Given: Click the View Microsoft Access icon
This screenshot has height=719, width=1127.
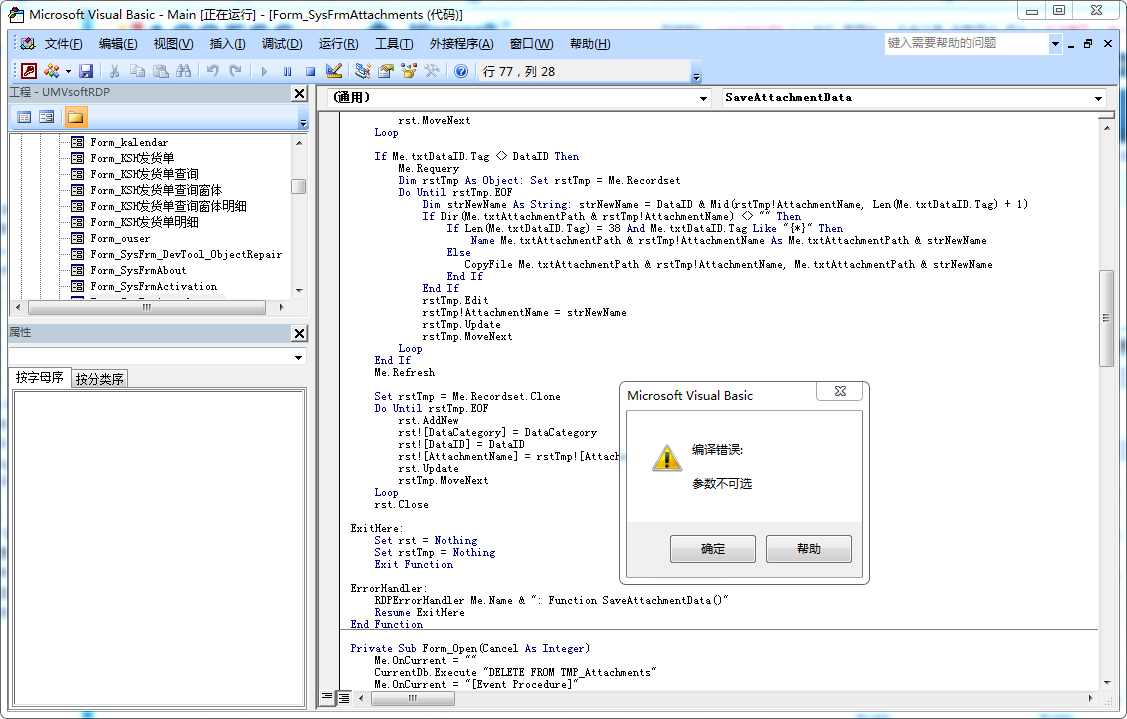Looking at the screenshot, I should 29,71.
